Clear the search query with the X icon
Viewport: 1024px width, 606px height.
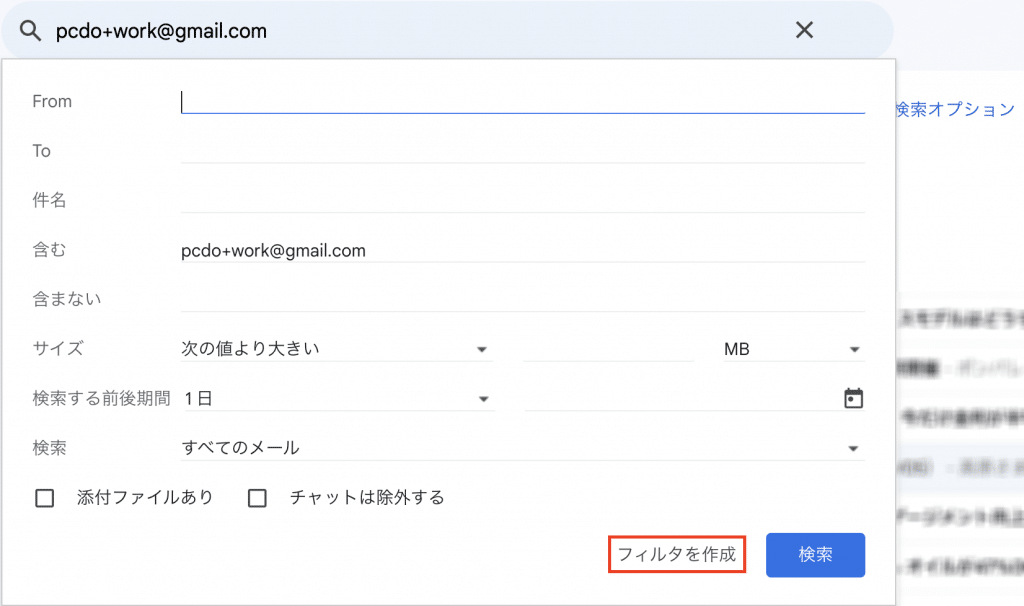[x=804, y=30]
